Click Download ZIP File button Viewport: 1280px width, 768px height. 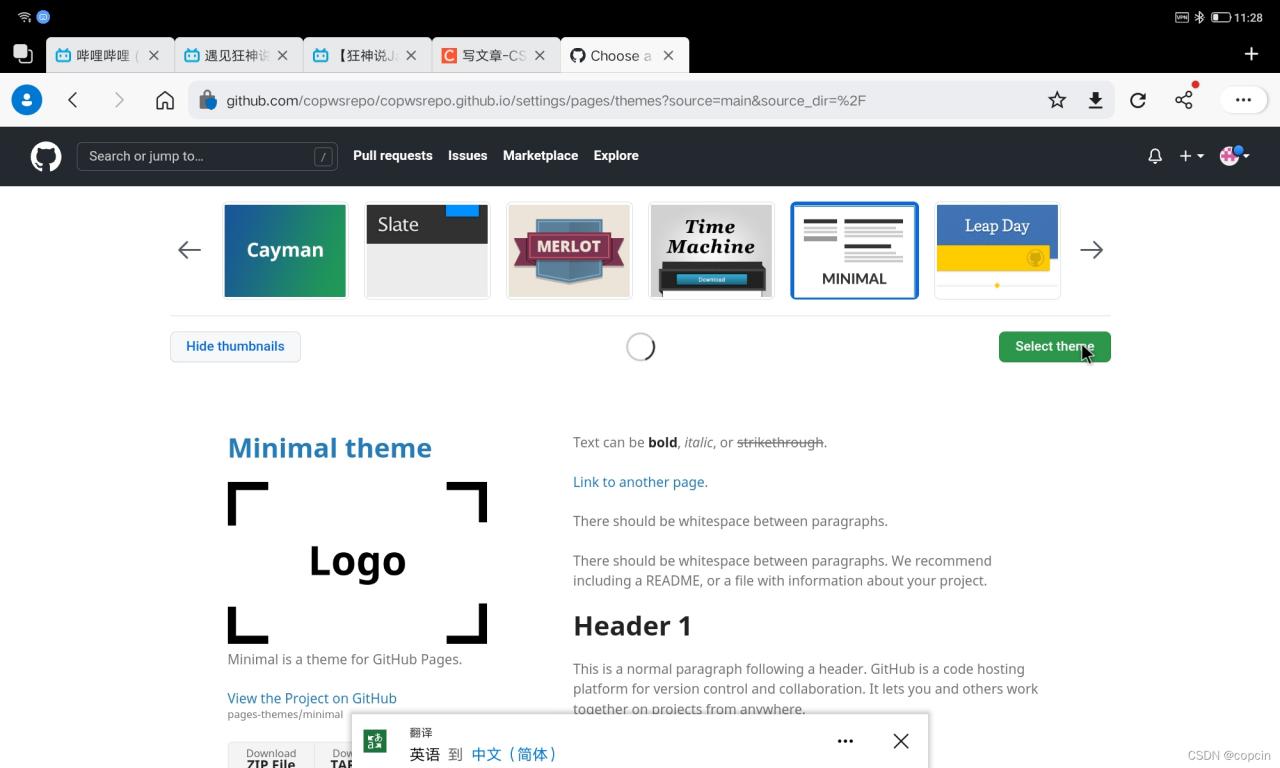[x=271, y=758]
